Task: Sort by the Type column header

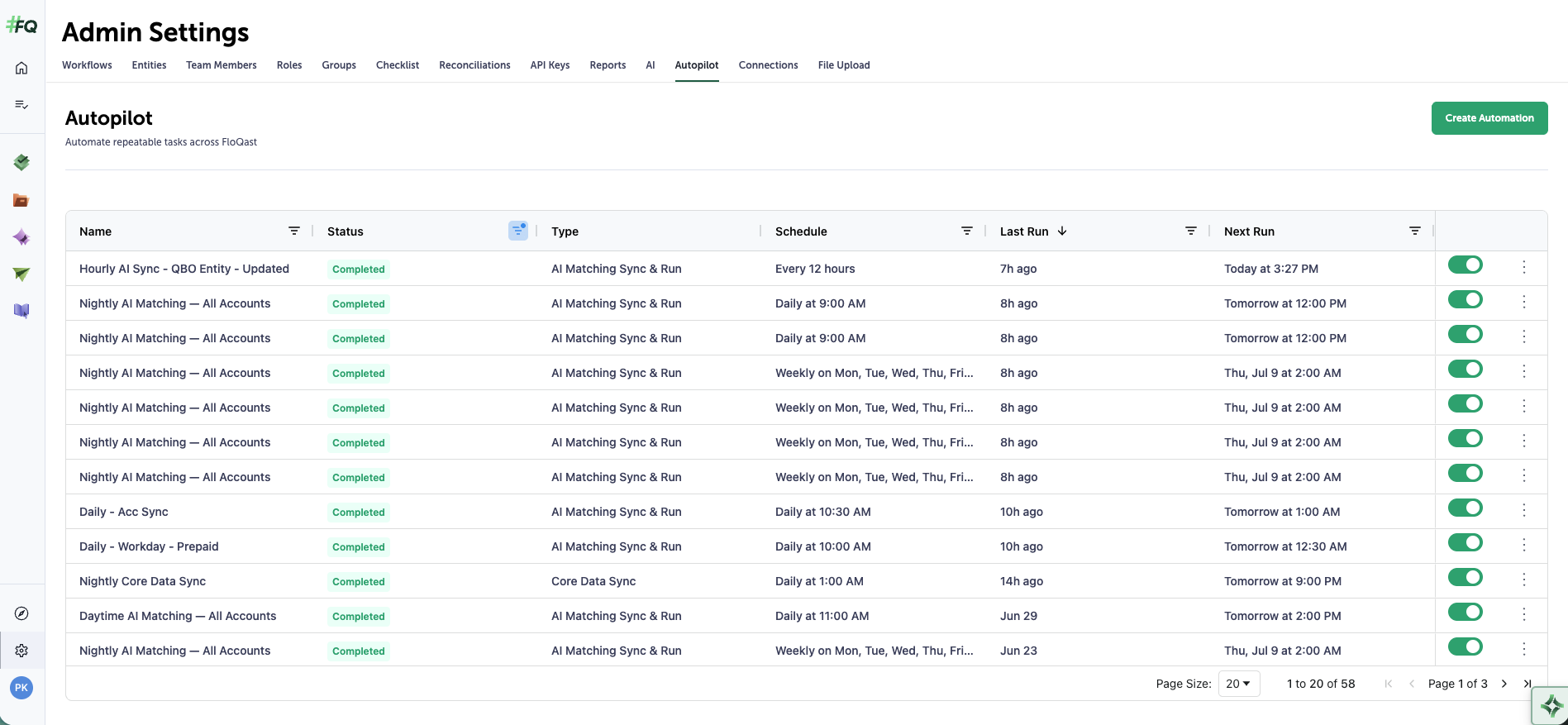Action: click(x=565, y=231)
